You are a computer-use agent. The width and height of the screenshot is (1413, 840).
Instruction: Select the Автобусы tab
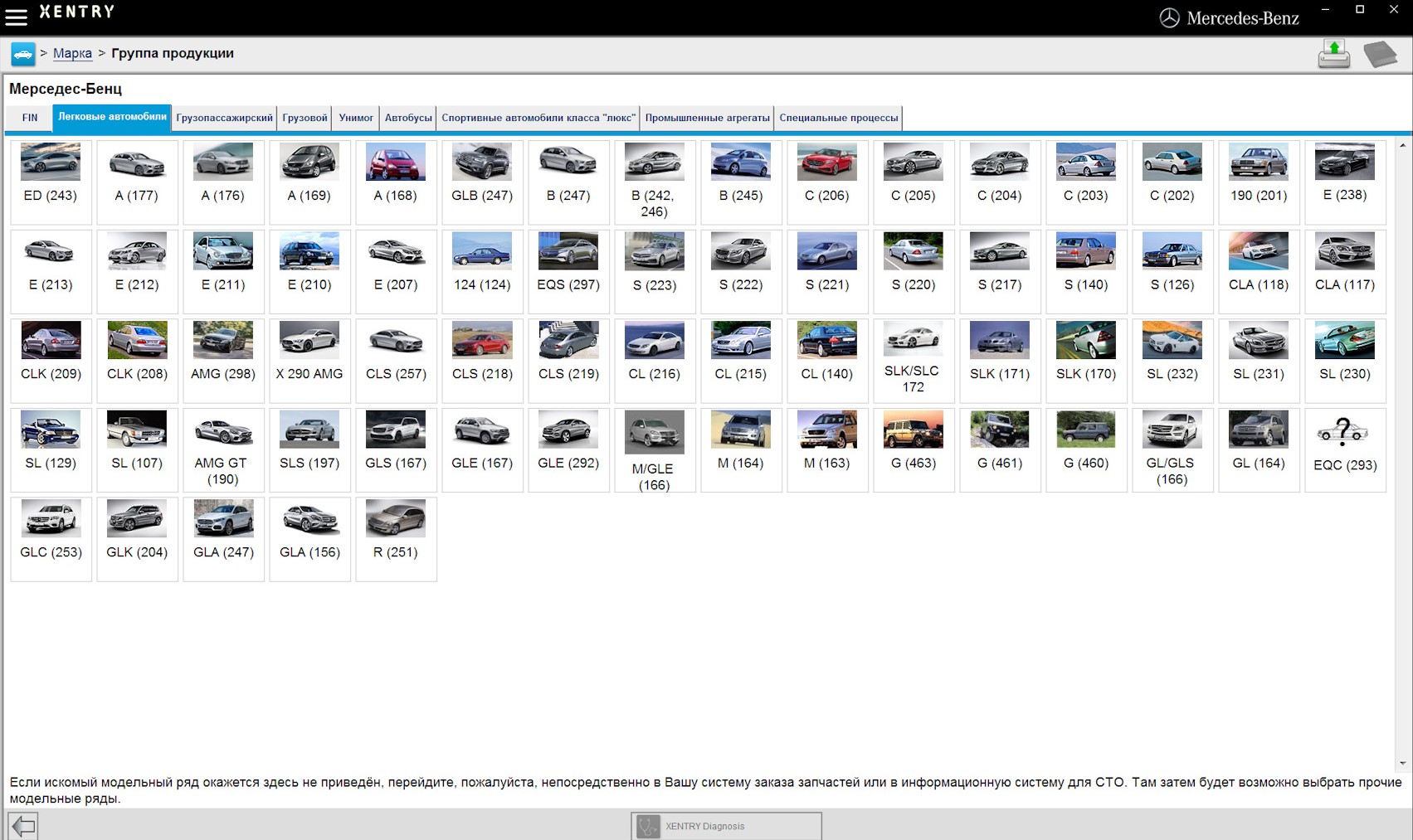pos(408,118)
